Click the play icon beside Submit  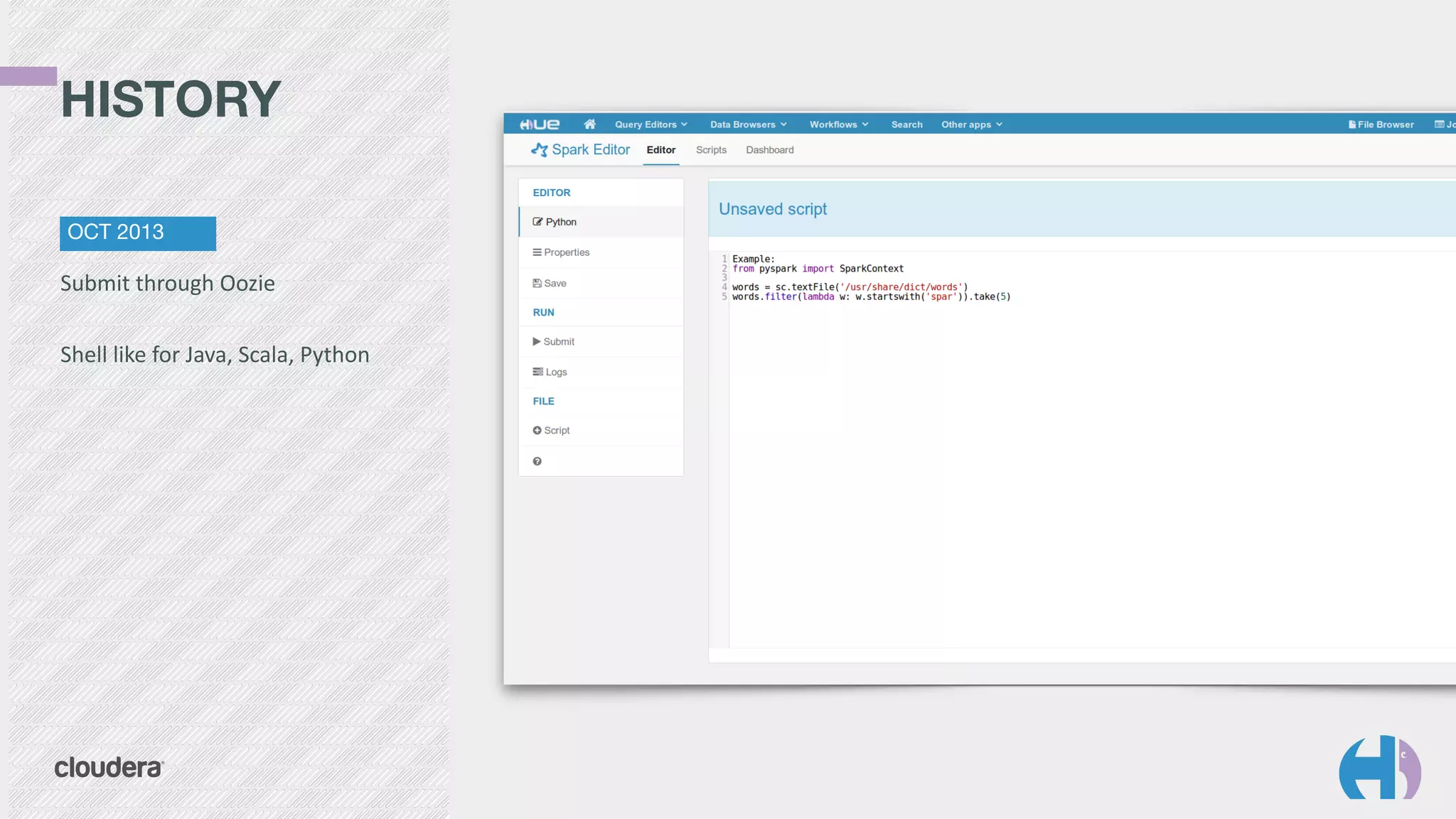[537, 341]
